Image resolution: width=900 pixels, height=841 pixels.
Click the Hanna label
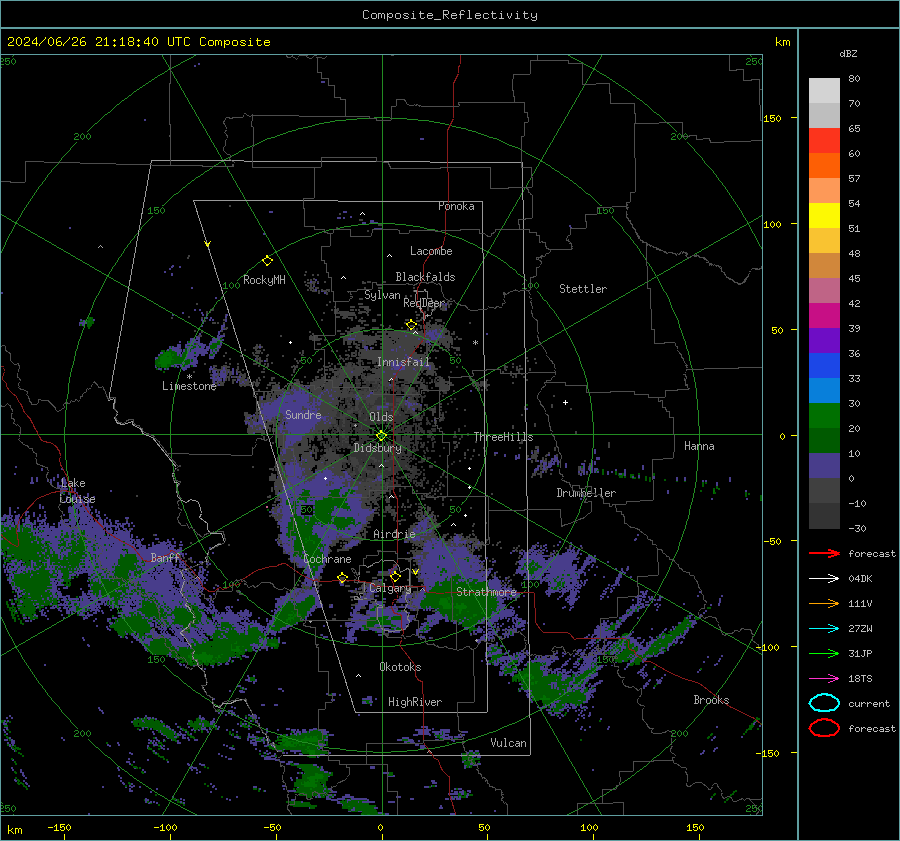point(699,446)
